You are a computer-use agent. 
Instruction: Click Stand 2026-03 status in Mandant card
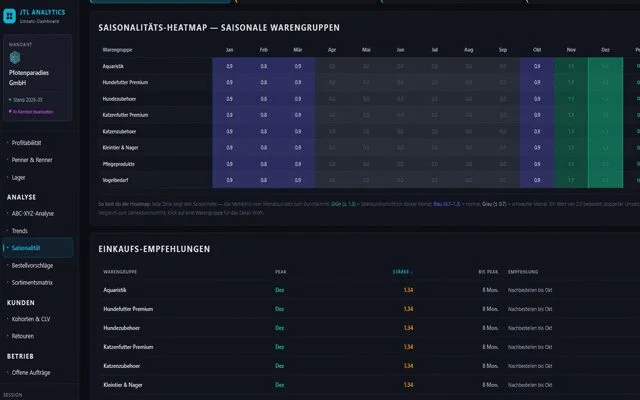[x=26, y=100]
